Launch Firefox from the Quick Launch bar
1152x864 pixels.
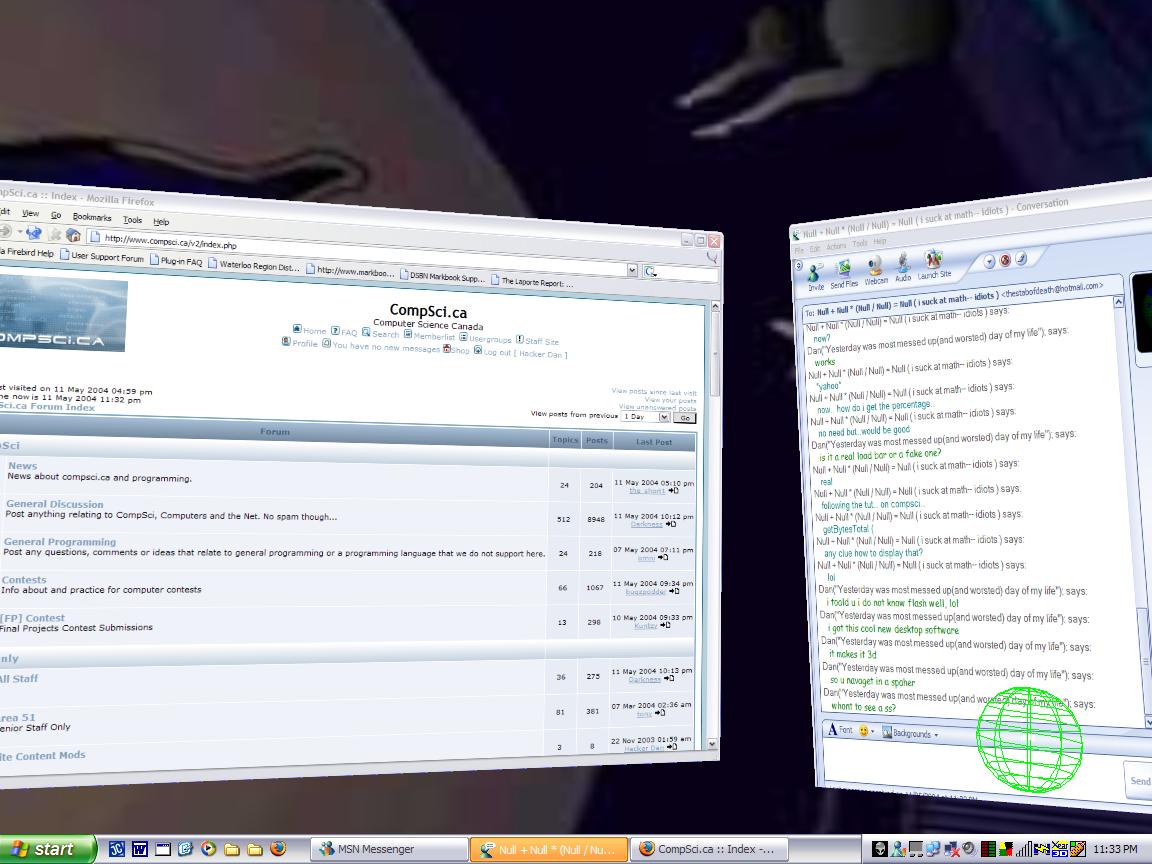pyautogui.click(x=278, y=849)
